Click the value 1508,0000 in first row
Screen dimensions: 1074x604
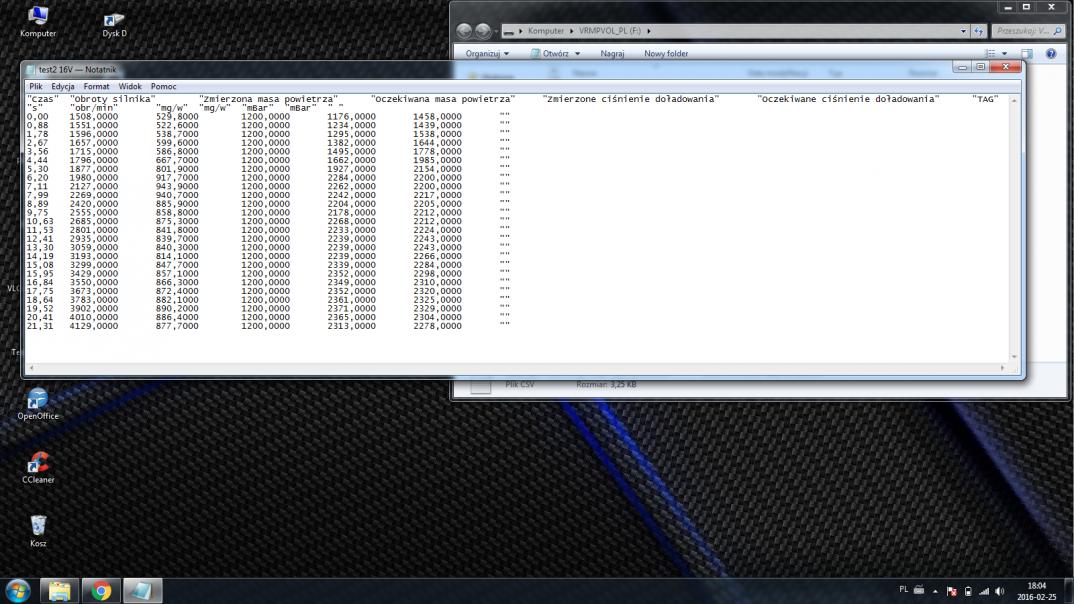point(93,116)
